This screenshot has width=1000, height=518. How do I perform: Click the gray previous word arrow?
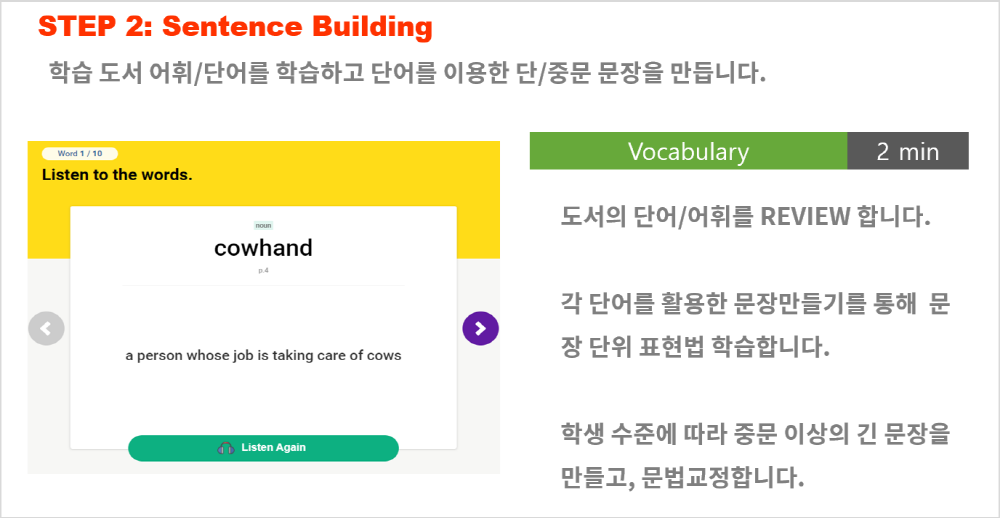click(46, 329)
